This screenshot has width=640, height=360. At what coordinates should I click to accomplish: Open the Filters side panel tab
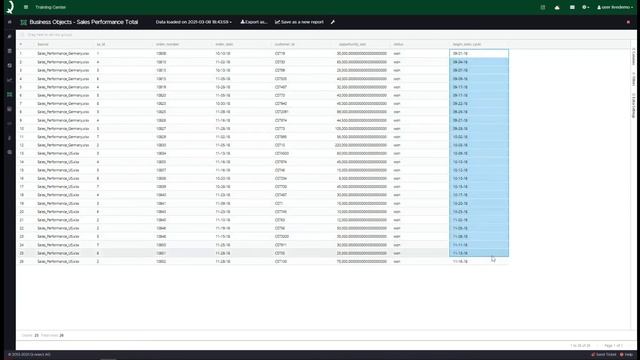634,79
